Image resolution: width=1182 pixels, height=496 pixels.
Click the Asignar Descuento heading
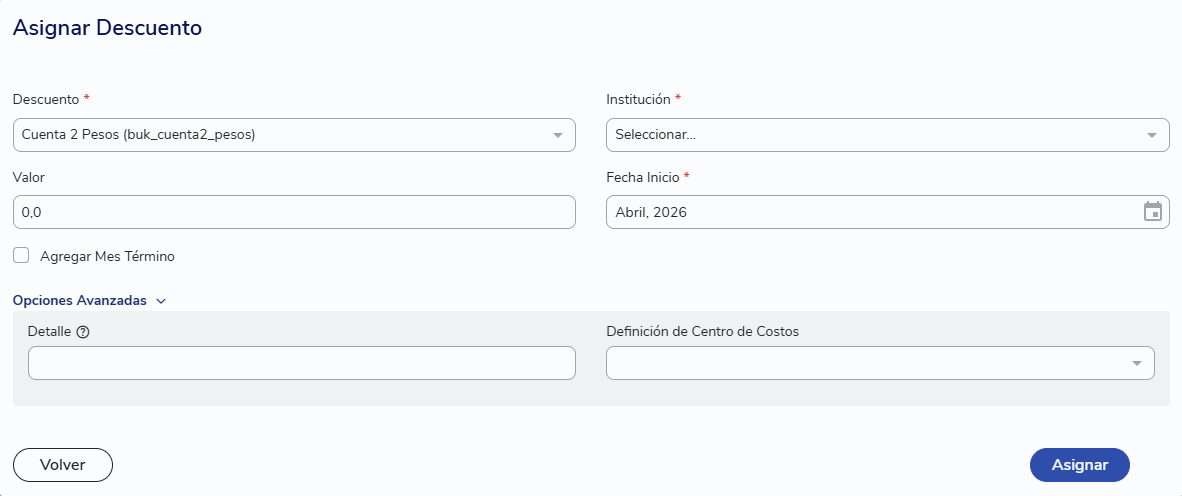(x=107, y=28)
